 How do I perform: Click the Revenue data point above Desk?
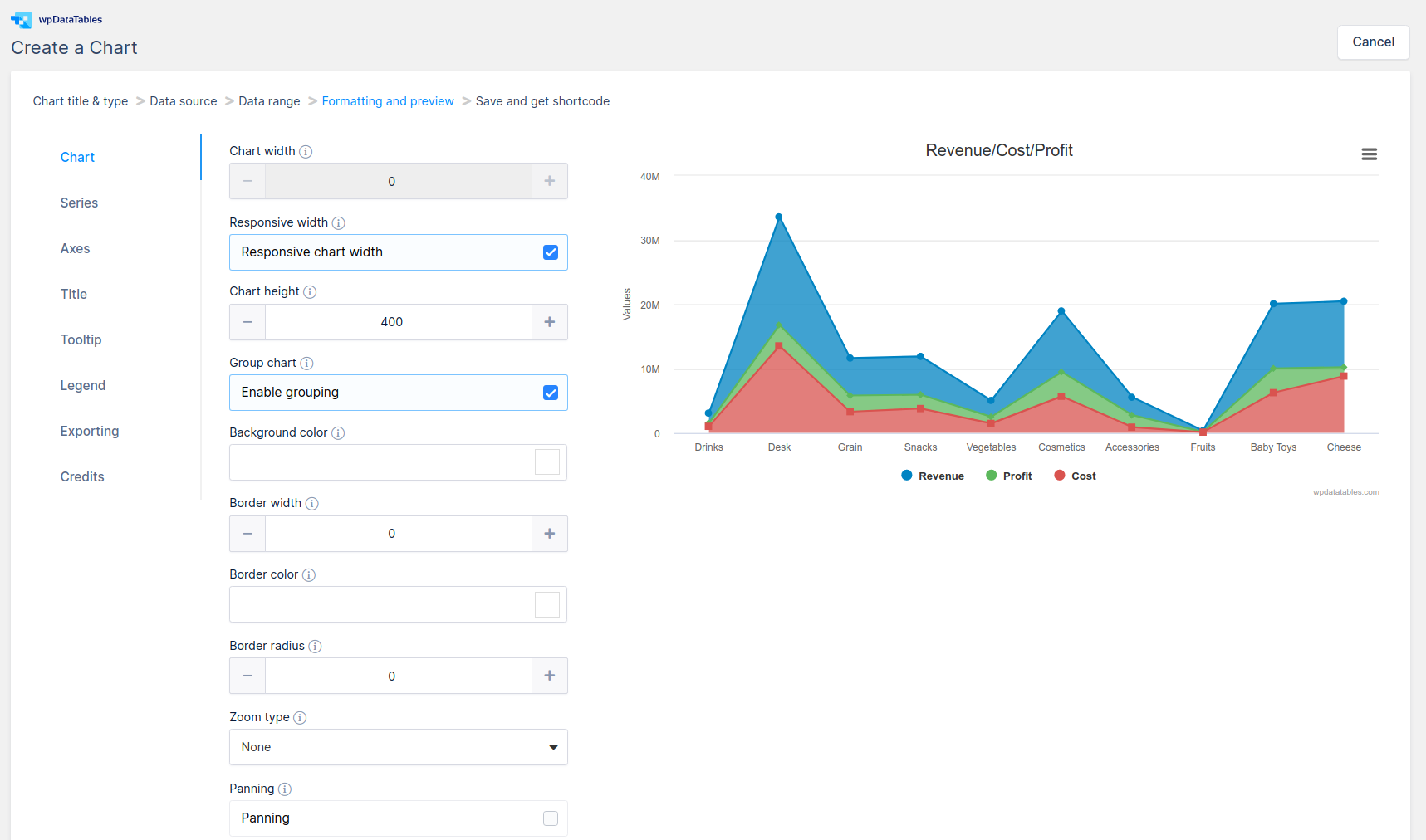779,217
